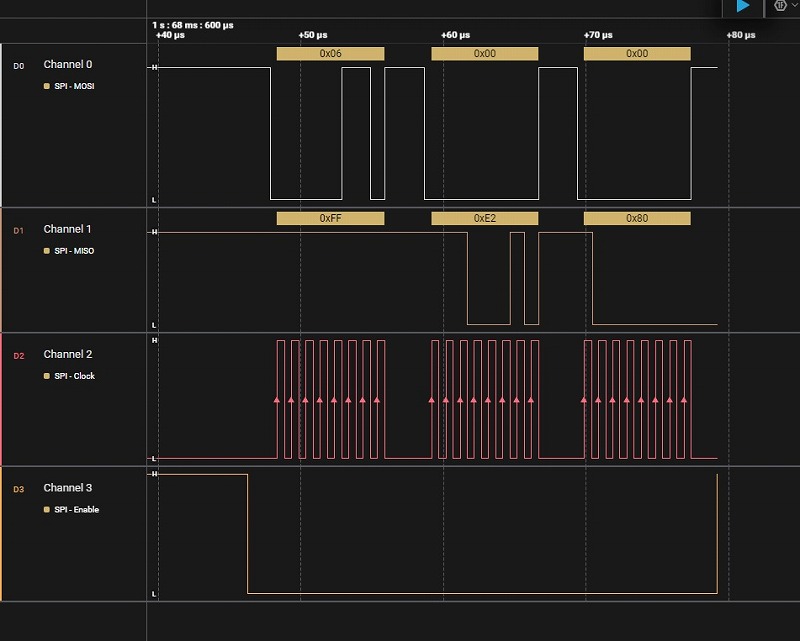
Task: Open the trigger mode hexagon icon
Action: pyautogui.click(x=780, y=5)
